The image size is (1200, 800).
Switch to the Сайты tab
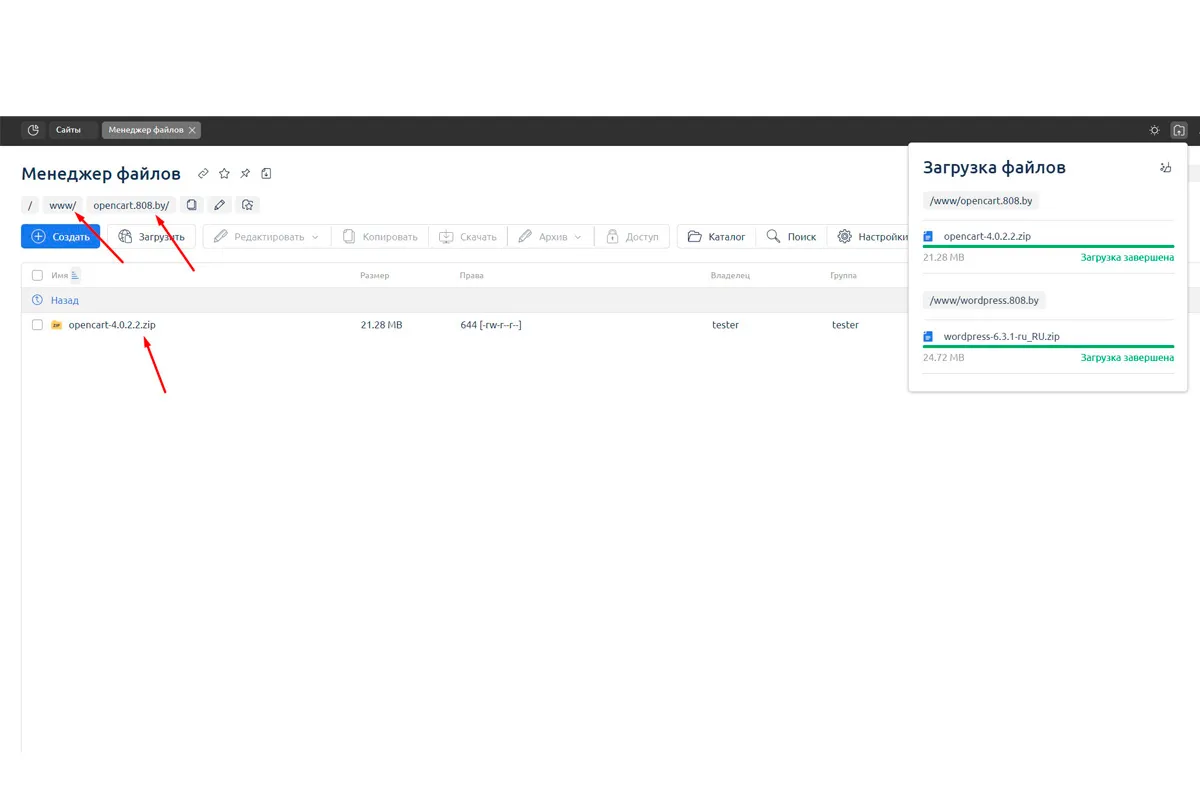[x=69, y=130]
